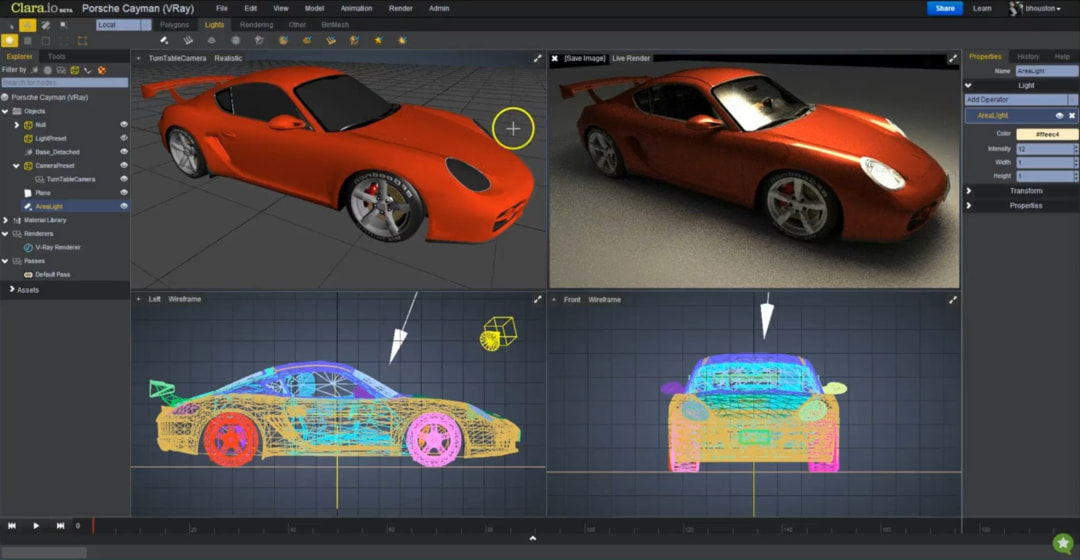1080x560 pixels.
Task: Open the Local coordinate space dropdown
Action: point(124,25)
